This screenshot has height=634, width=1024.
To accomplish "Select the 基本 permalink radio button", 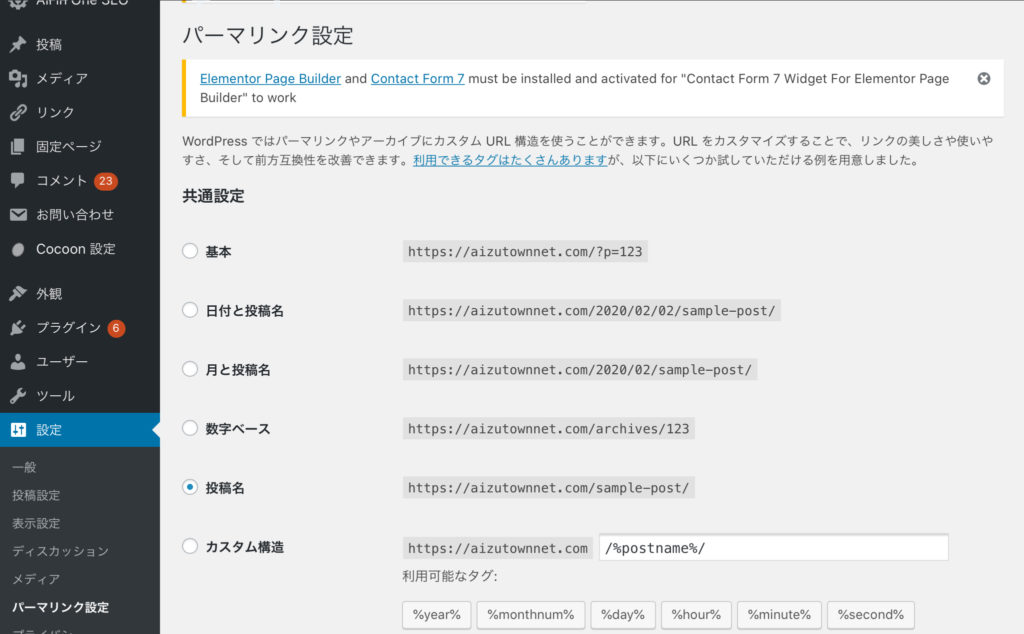I will click(190, 251).
